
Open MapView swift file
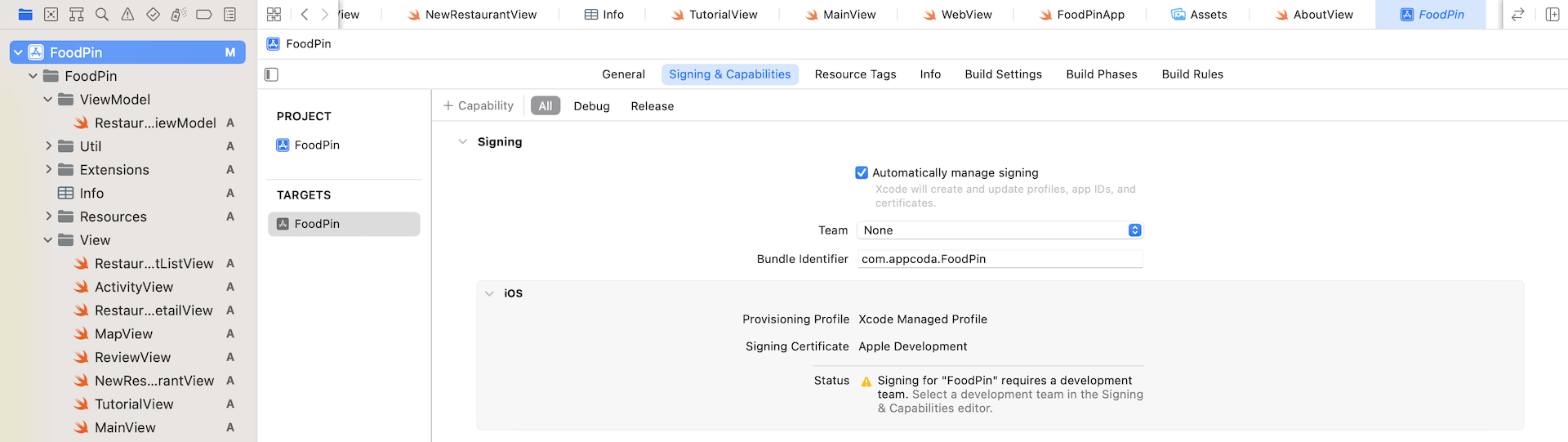(114, 334)
